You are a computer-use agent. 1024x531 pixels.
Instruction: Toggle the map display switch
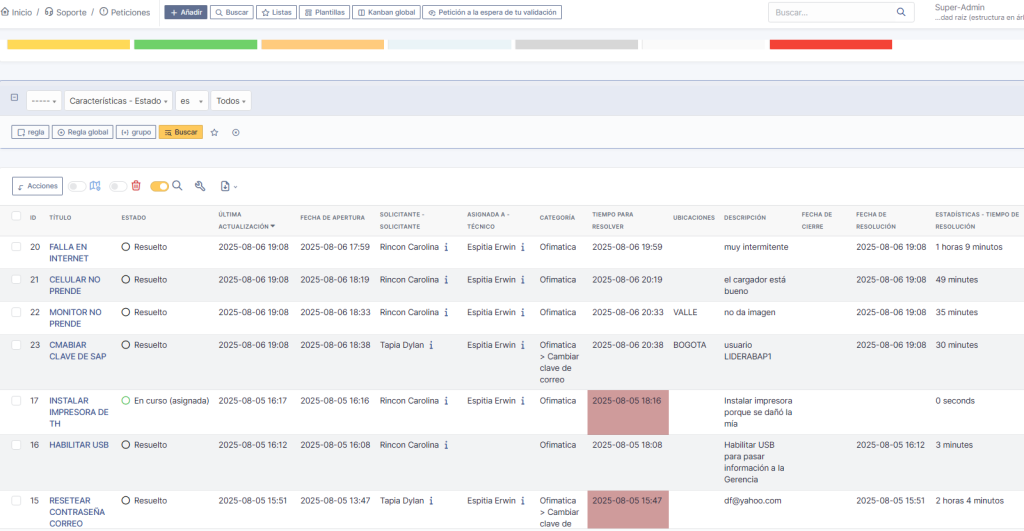pos(76,186)
